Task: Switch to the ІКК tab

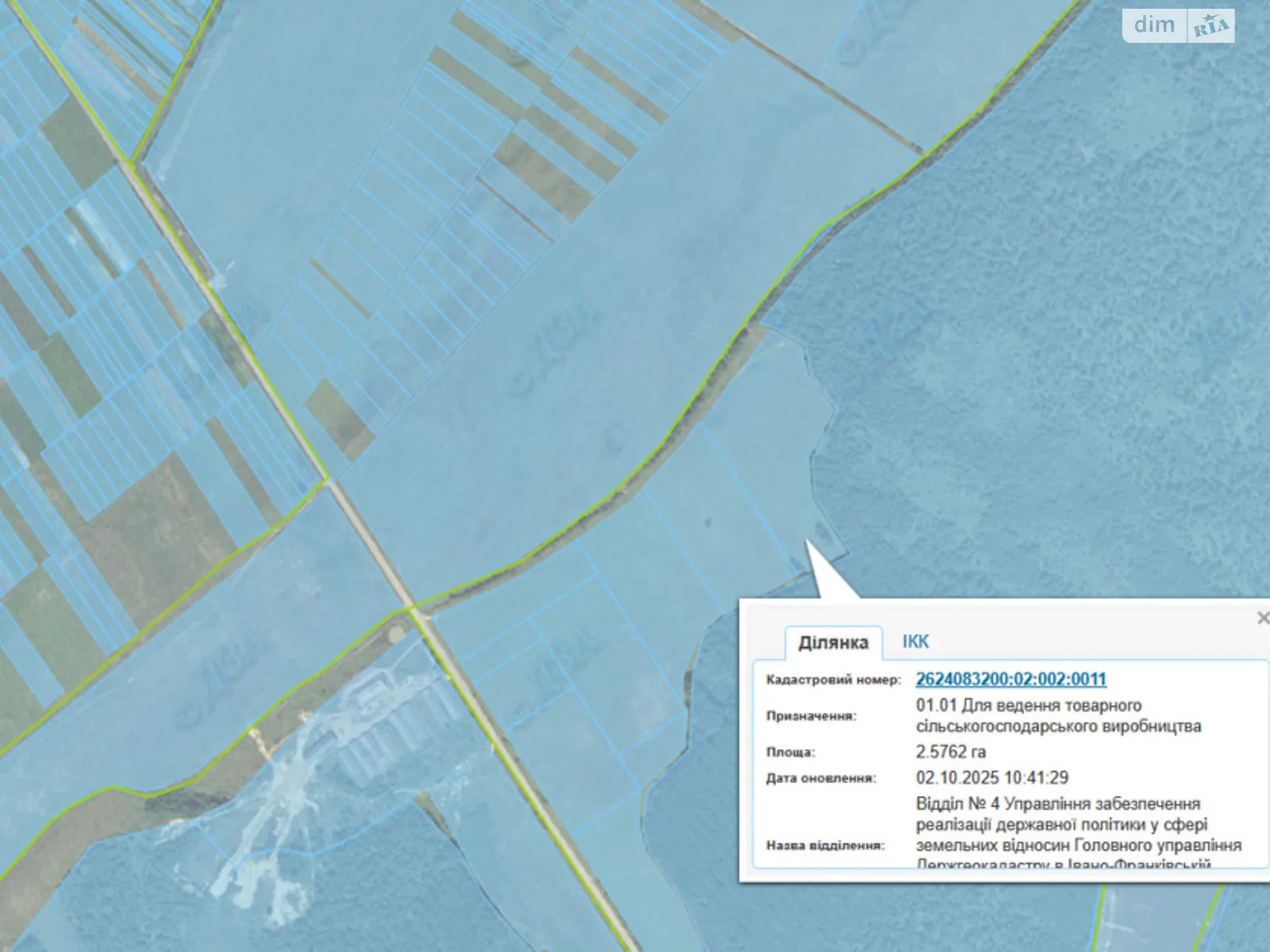Action: (x=915, y=642)
